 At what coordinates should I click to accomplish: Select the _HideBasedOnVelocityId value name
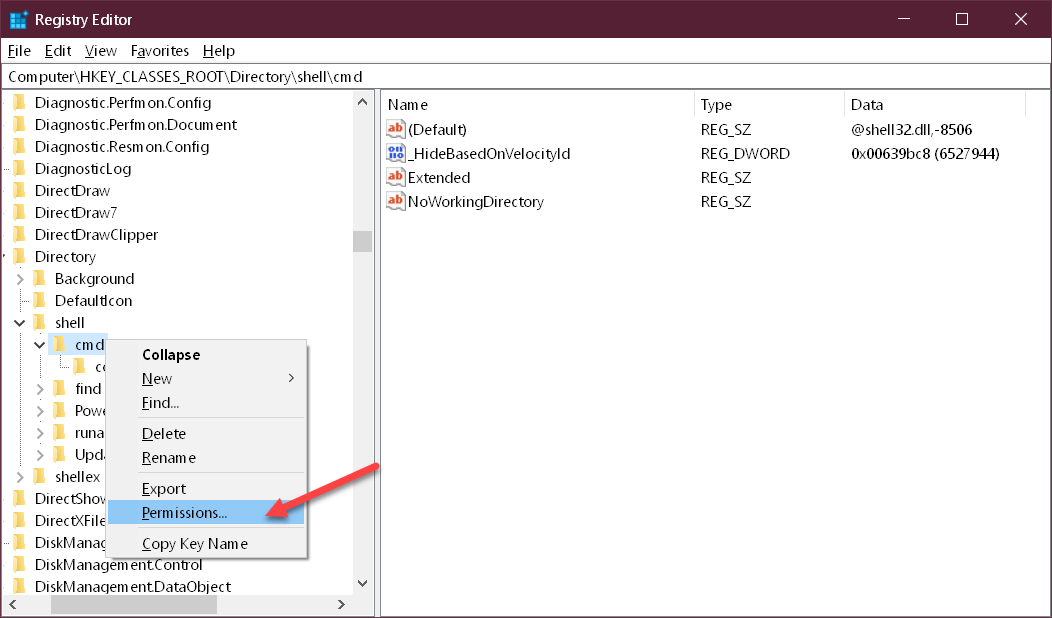coord(489,154)
